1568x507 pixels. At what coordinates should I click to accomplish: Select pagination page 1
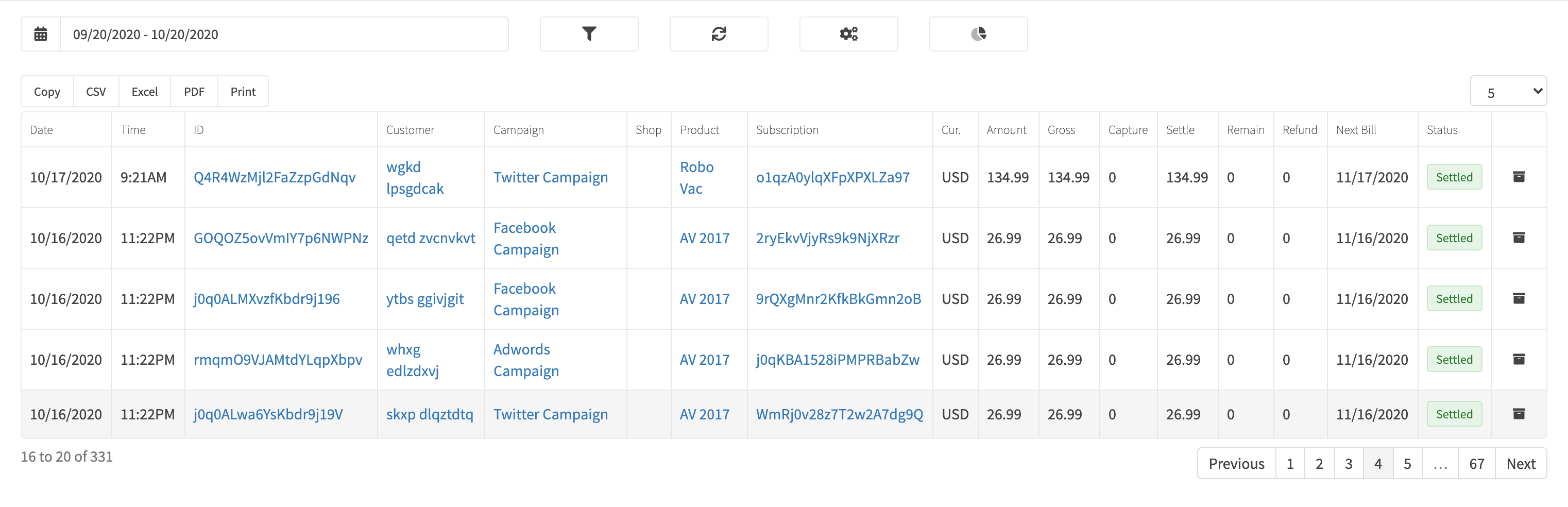coord(1290,464)
